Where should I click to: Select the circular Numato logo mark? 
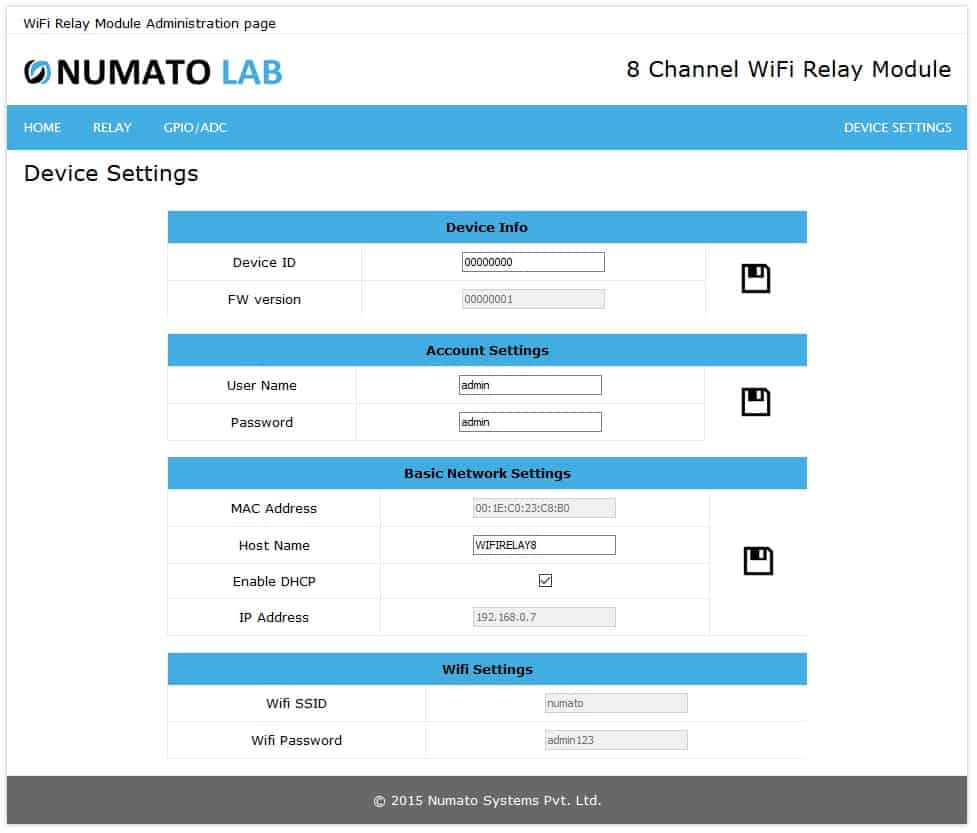coord(37,71)
